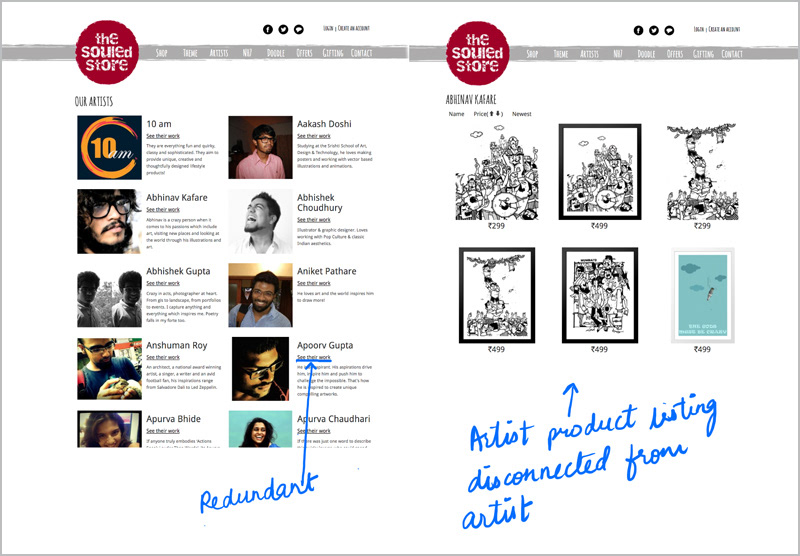The height and width of the screenshot is (556, 800).
Task: Open Aniket Pathare's profile photo
Action: click(x=261, y=295)
